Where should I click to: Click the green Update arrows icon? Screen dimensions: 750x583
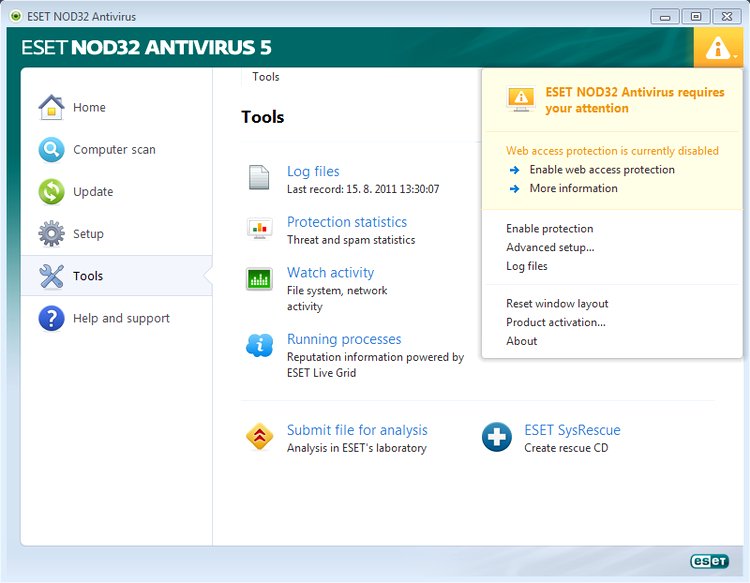[x=52, y=192]
